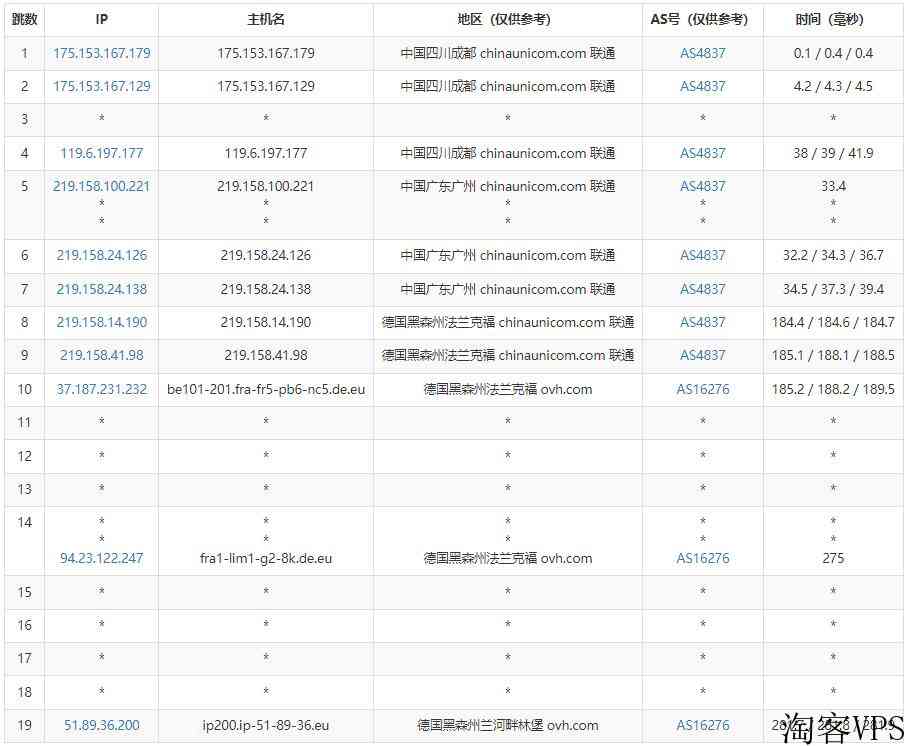The height and width of the screenshot is (746, 905).
Task: Follow the AS16276 link in hop 14 row
Action: 702,558
